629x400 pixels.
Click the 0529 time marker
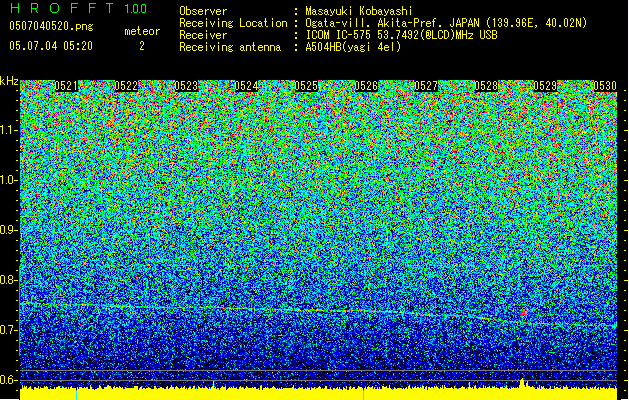[545, 86]
